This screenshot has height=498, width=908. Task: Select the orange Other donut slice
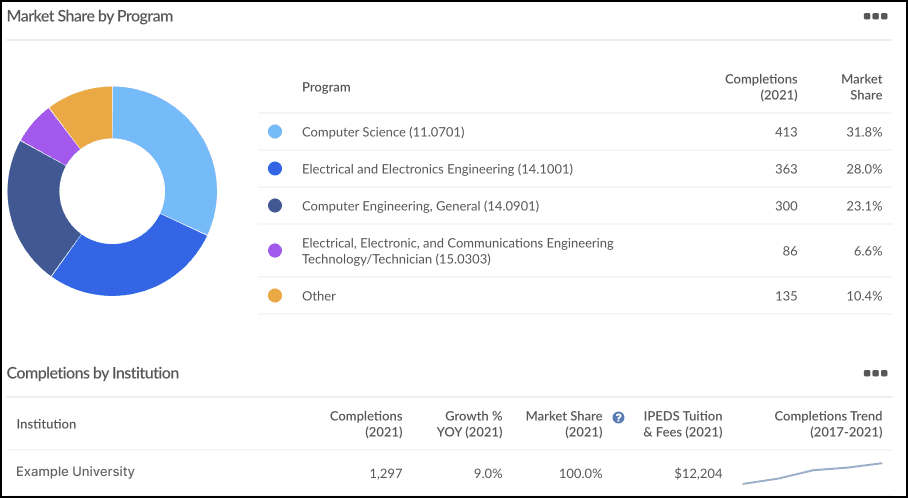pyautogui.click(x=87, y=113)
